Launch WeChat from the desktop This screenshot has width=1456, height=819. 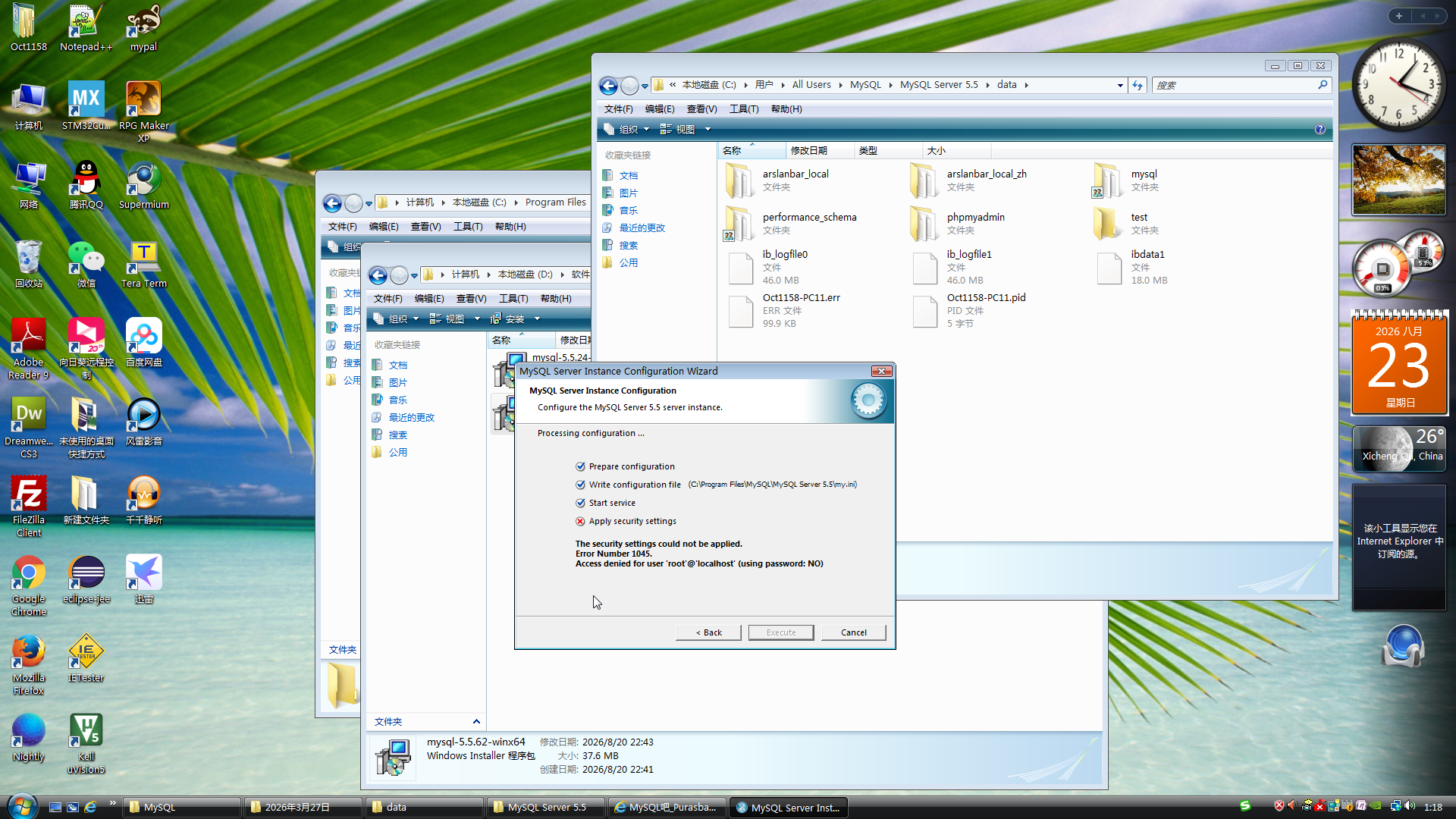point(86,264)
